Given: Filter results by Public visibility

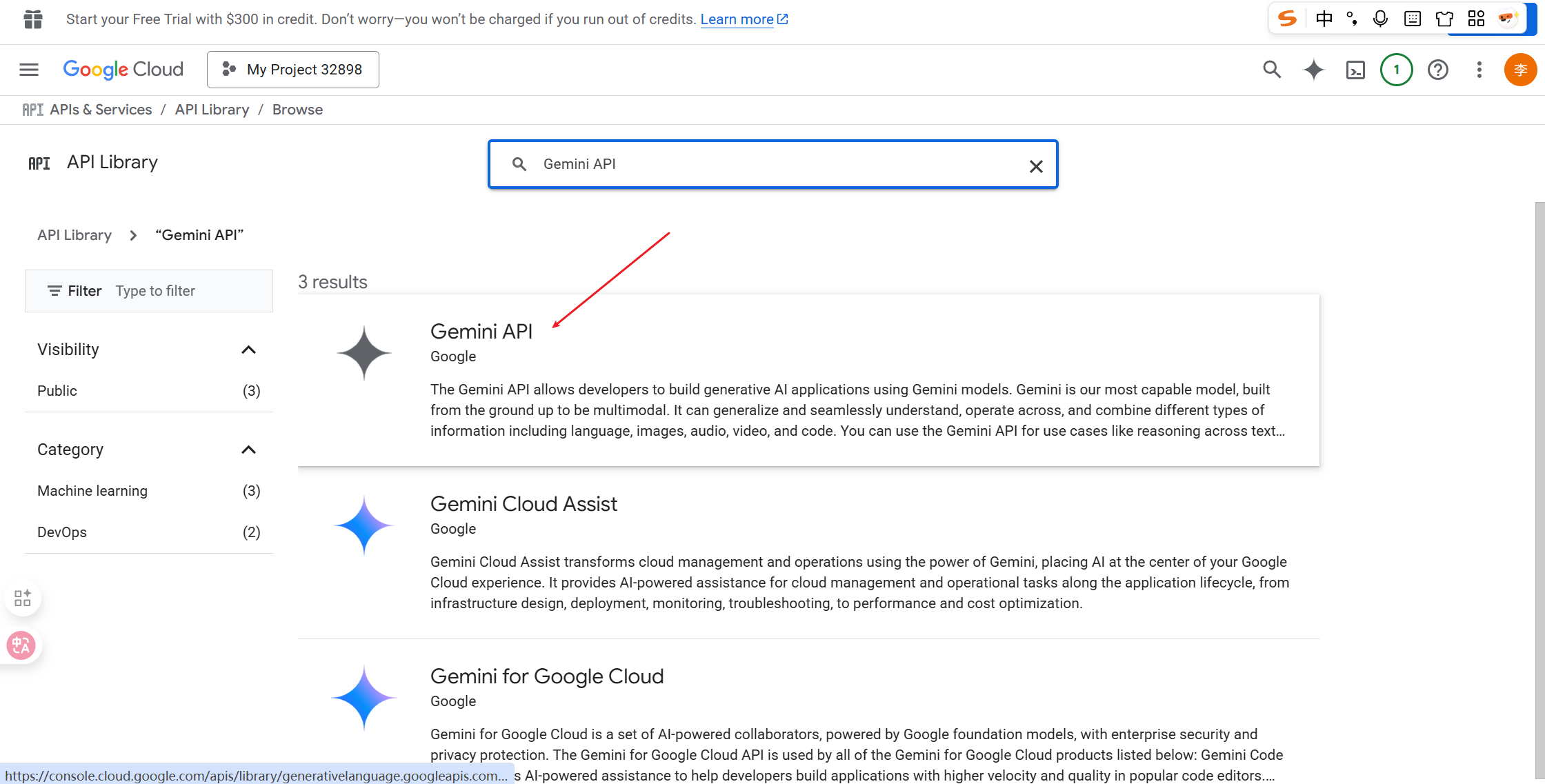Looking at the screenshot, I should 57,391.
